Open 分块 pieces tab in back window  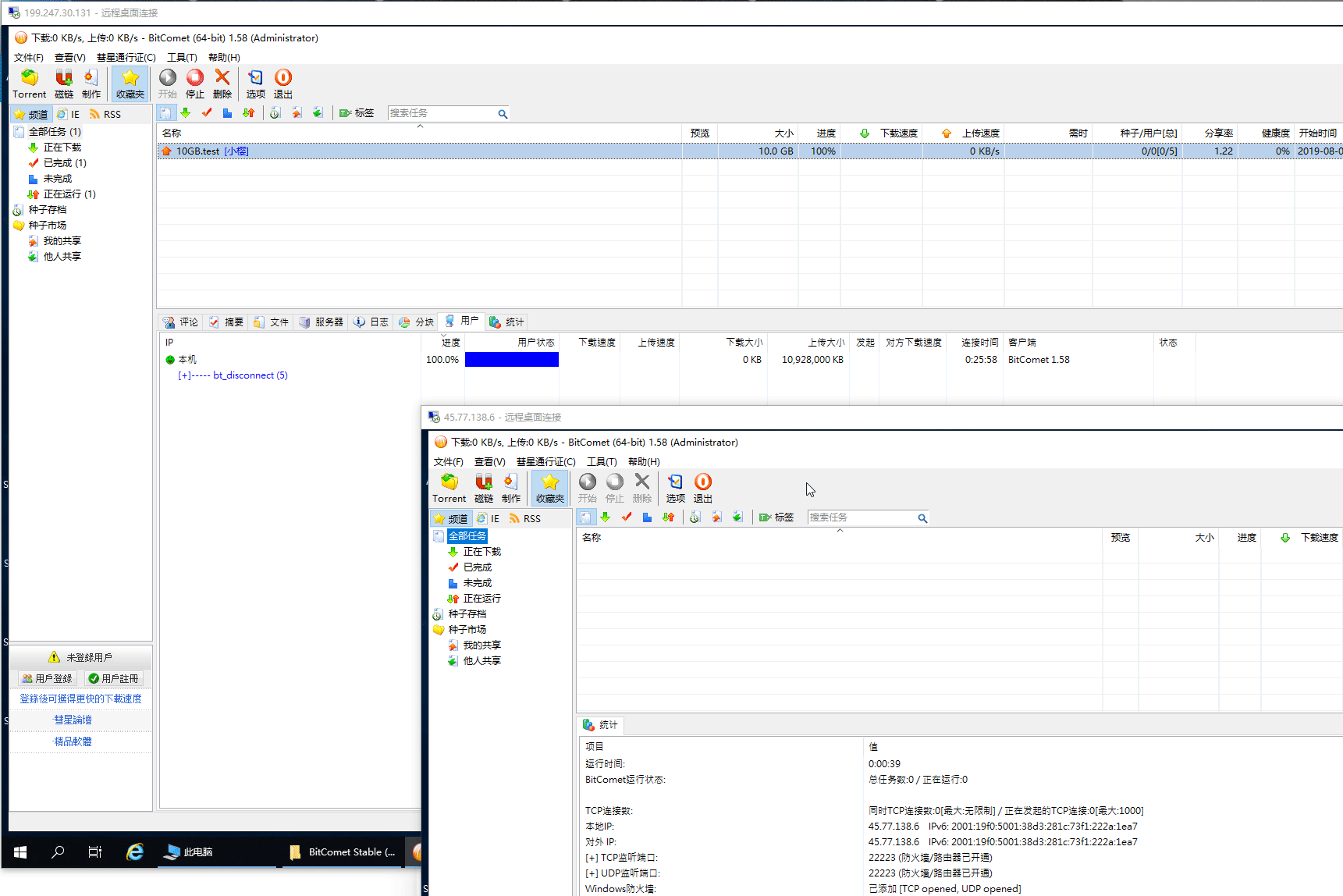coord(416,322)
